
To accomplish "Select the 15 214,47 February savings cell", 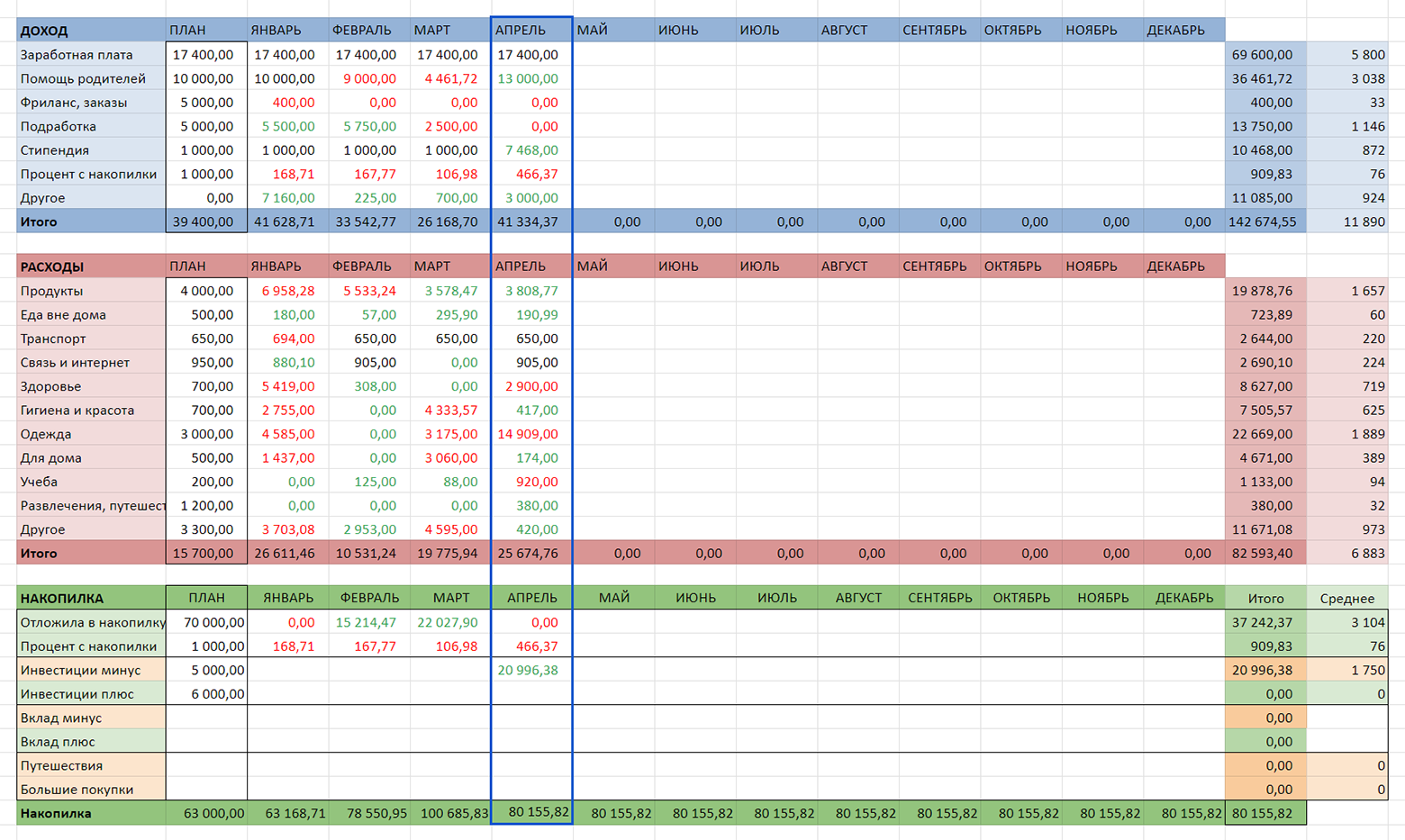I will [x=369, y=622].
